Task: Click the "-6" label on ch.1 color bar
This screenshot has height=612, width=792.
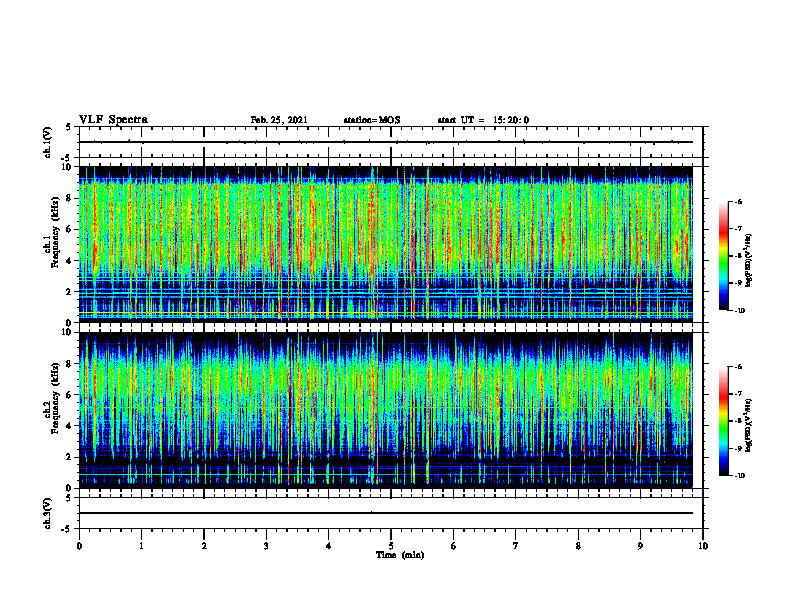Action: tap(738, 201)
